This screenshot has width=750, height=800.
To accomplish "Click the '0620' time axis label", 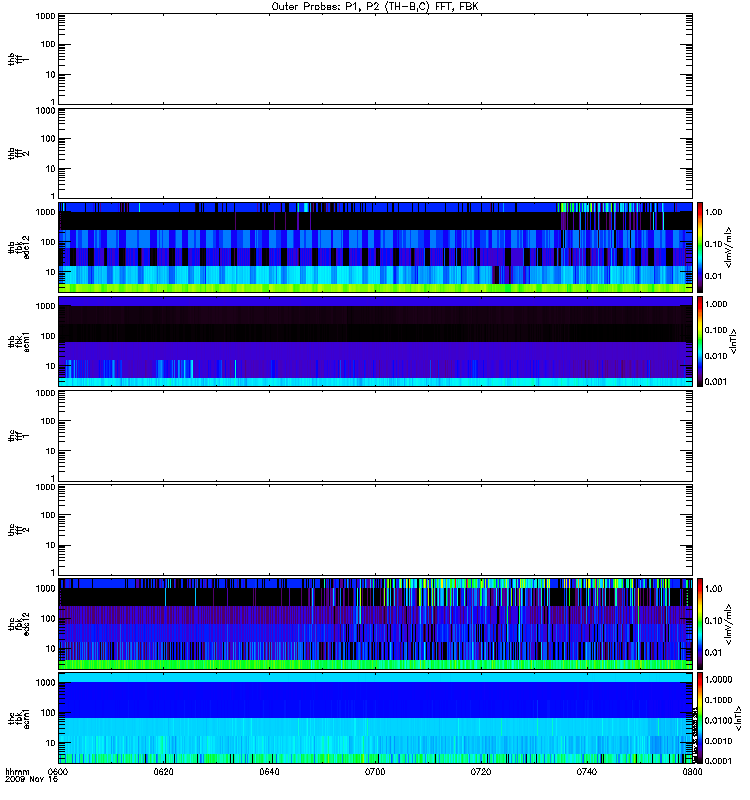I will click(163, 772).
